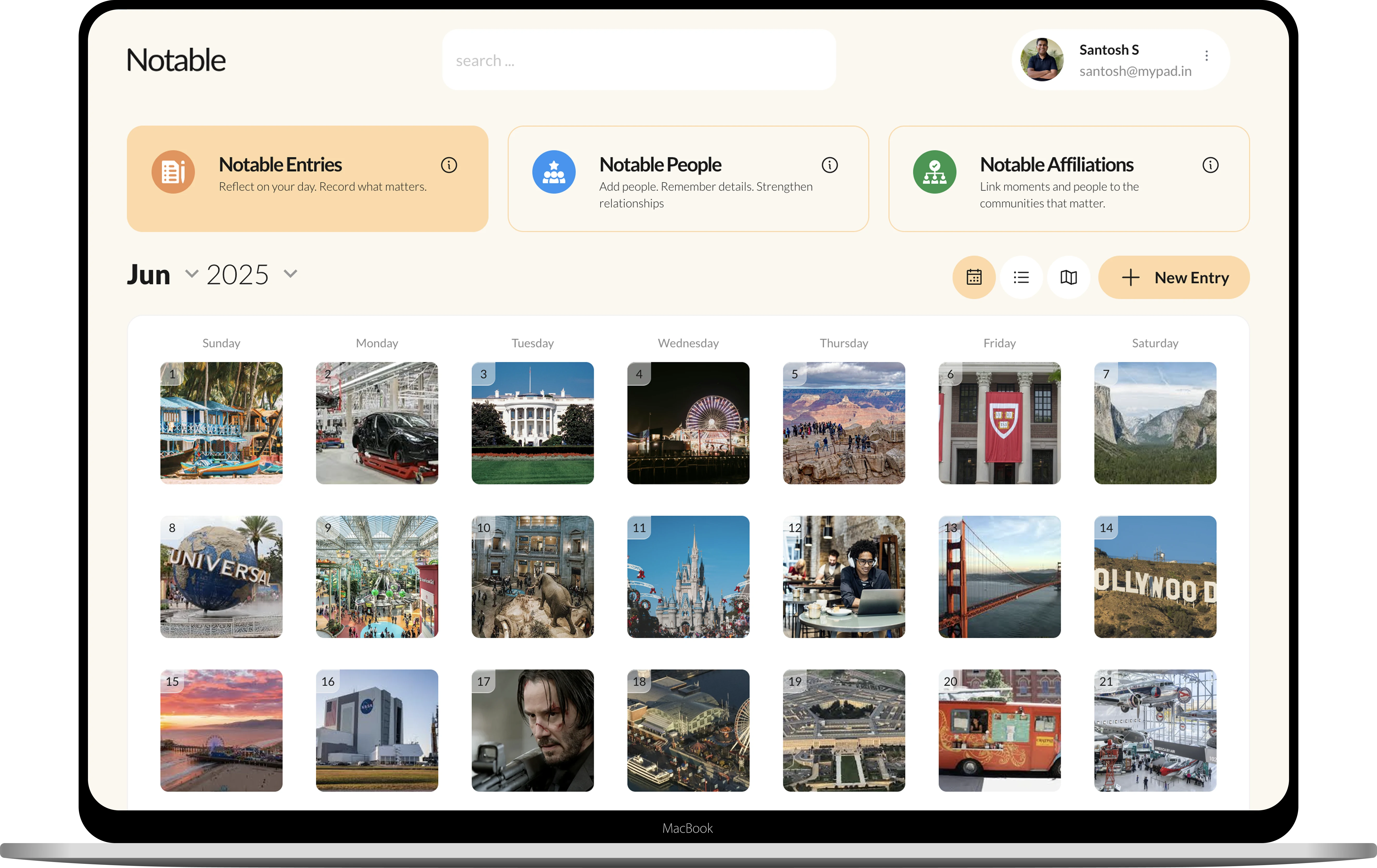Create a New Entry
This screenshot has width=1377, height=868.
click(1174, 277)
